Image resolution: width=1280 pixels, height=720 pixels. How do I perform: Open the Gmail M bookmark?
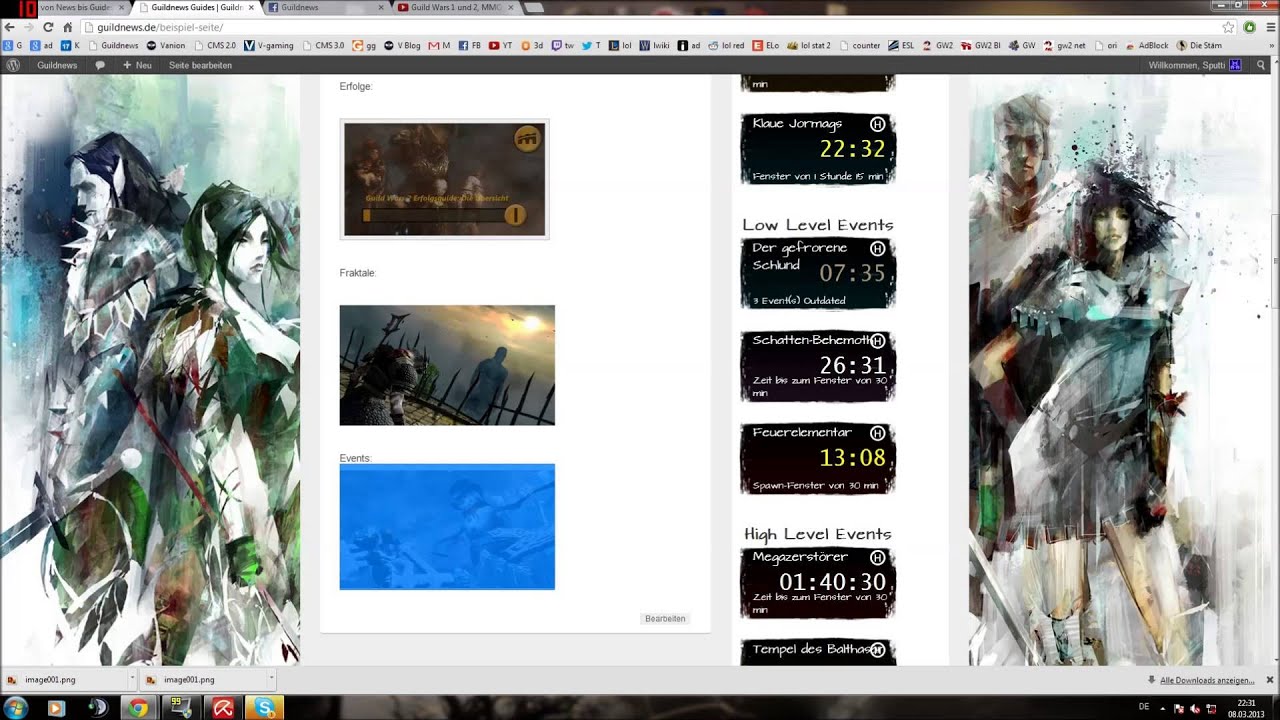(439, 45)
